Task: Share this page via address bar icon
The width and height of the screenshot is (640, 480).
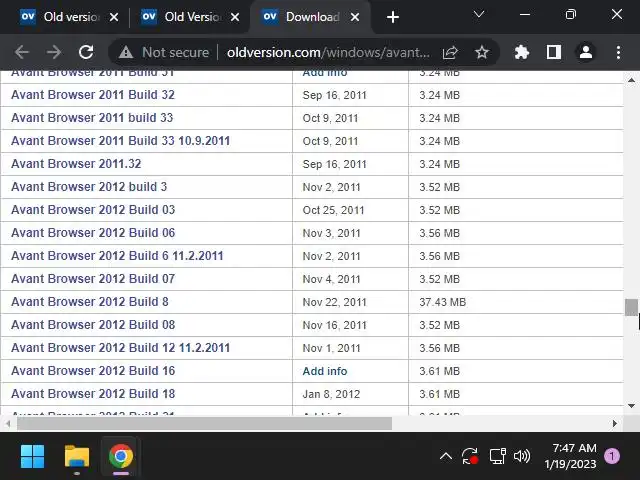Action: (450, 52)
